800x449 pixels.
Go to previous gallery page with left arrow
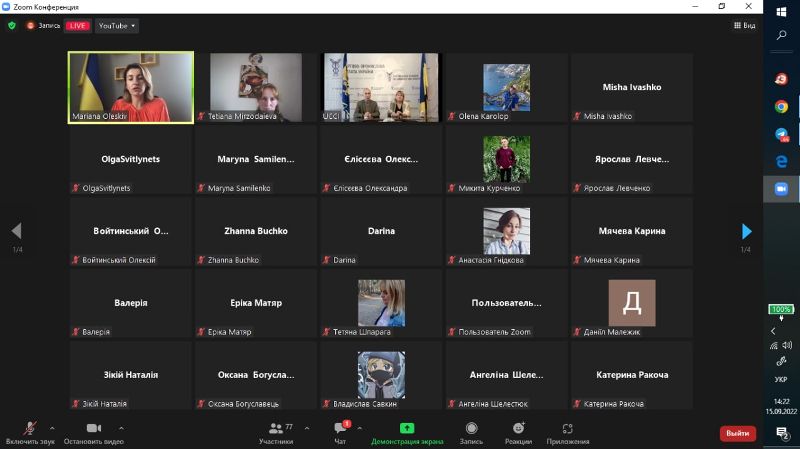tap(16, 231)
